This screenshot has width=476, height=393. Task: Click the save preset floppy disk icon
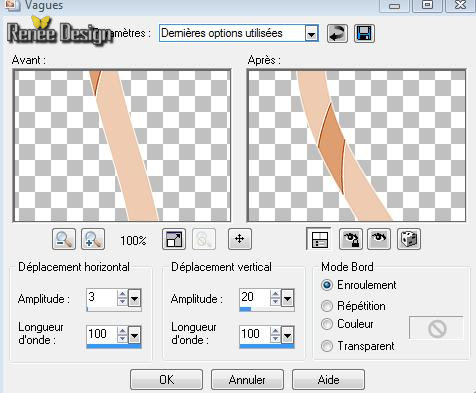point(364,33)
